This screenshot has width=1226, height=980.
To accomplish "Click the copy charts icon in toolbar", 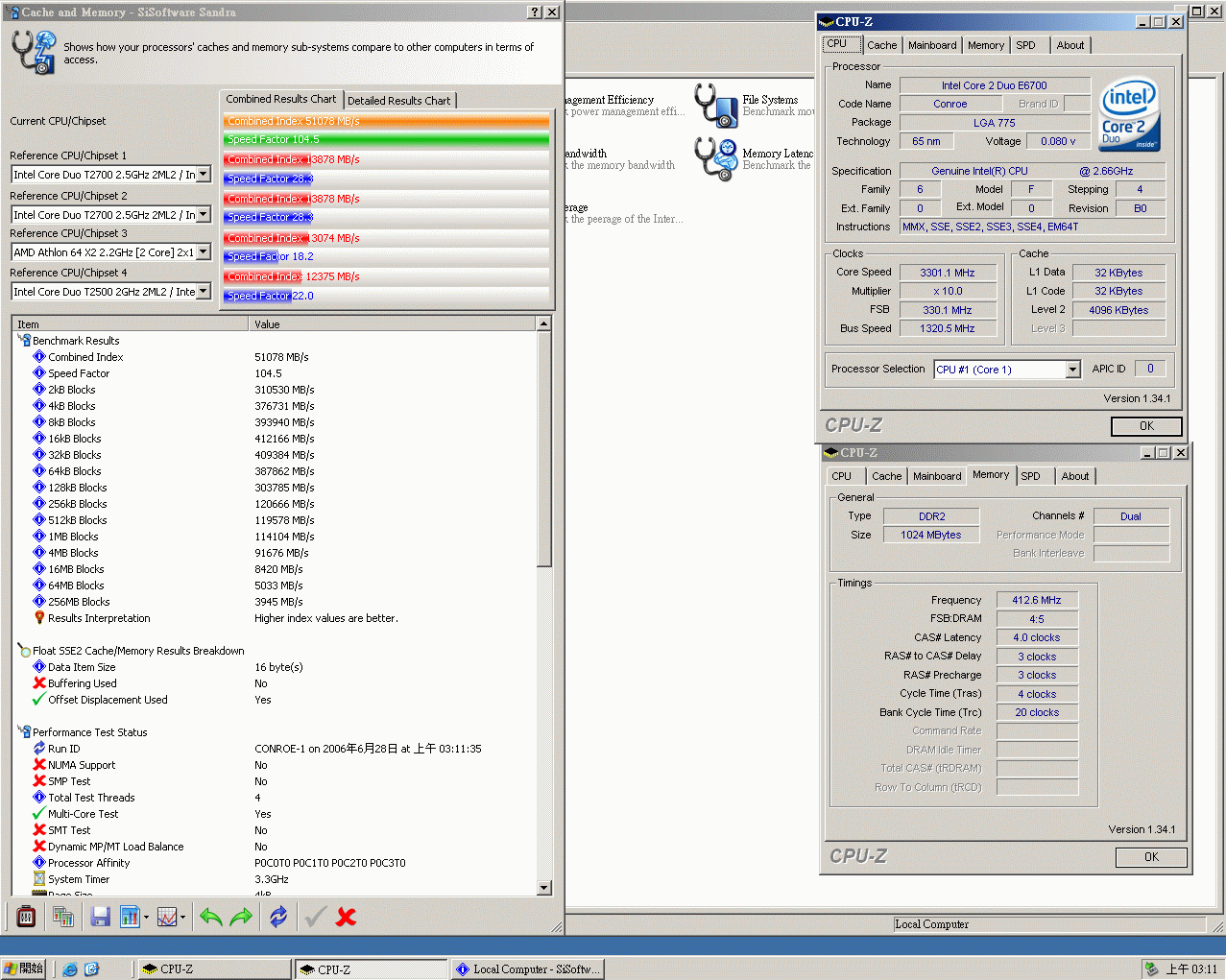I will click(x=63, y=917).
